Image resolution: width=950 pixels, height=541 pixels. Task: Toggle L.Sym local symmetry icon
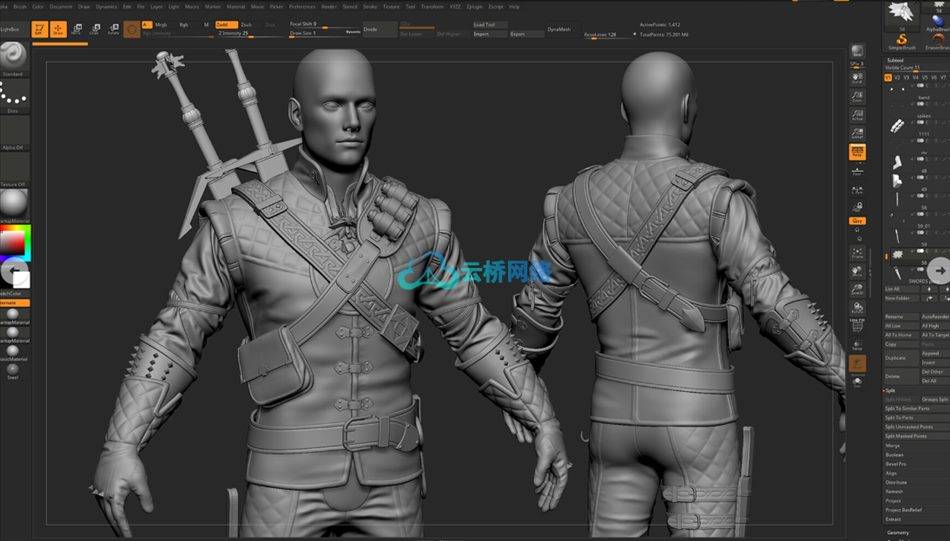tap(857, 190)
